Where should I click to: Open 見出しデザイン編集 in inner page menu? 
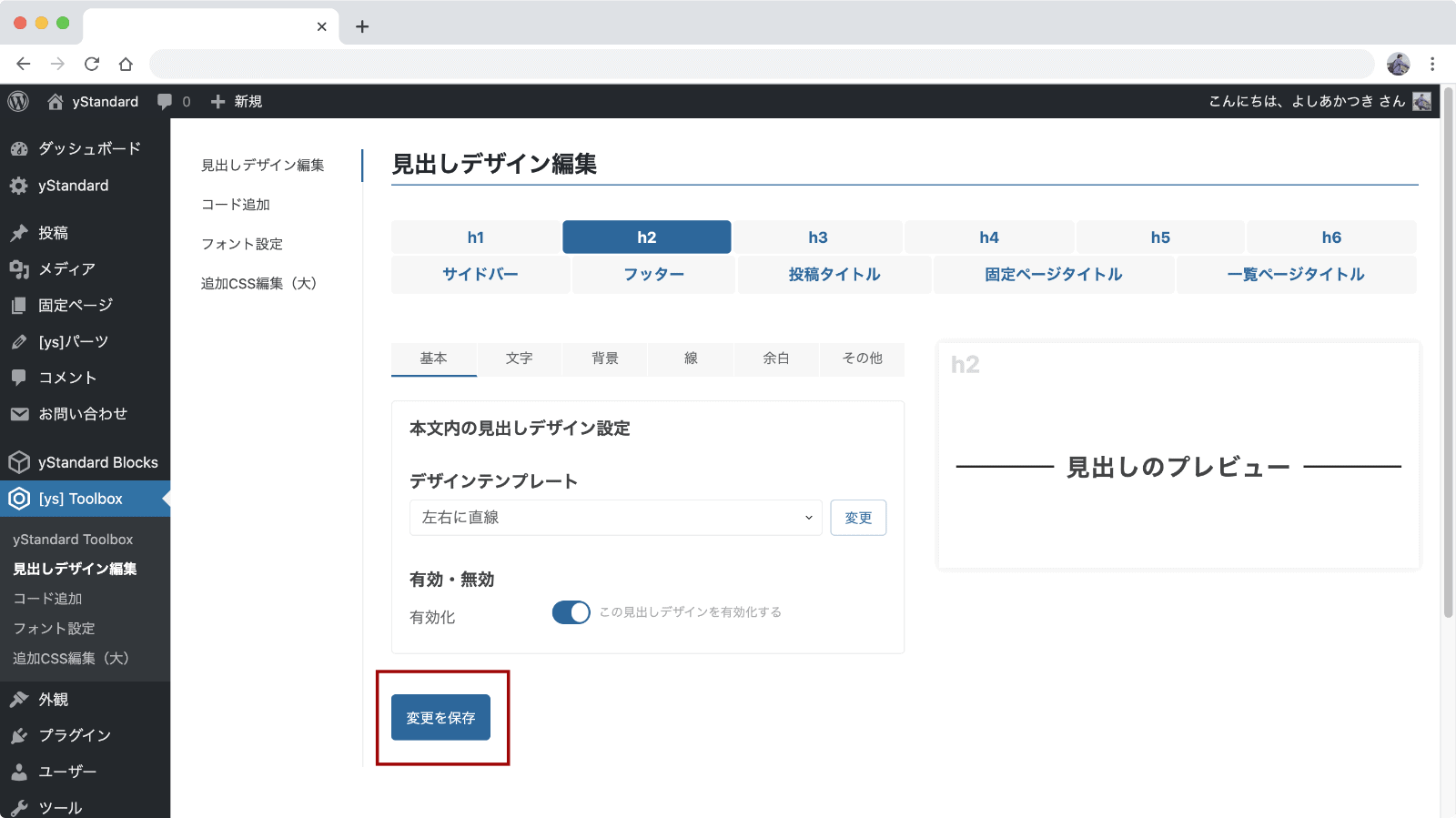point(263,165)
